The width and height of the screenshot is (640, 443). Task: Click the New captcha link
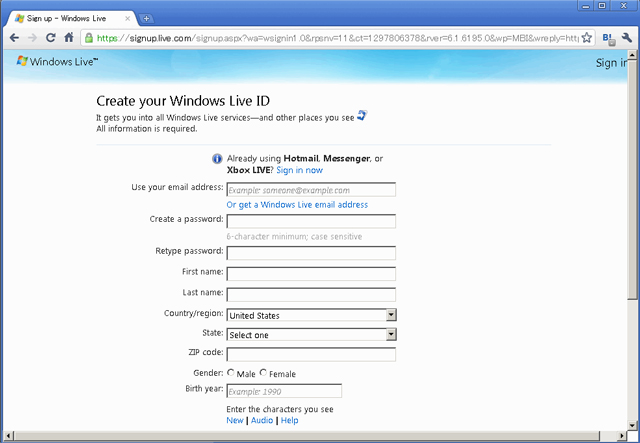pyautogui.click(x=235, y=420)
